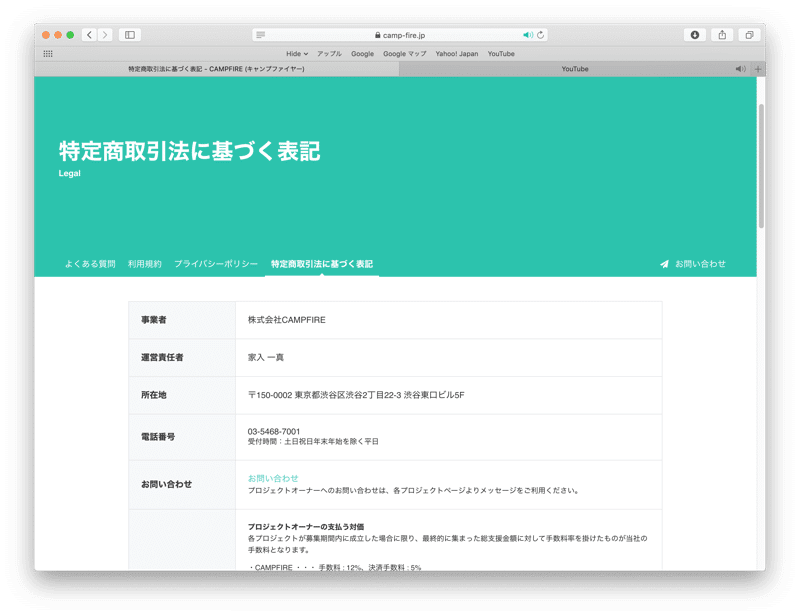The width and height of the screenshot is (800, 616).
Task: Click the プロジェクトオーナーの支払う対価 heading
Action: click(306, 527)
